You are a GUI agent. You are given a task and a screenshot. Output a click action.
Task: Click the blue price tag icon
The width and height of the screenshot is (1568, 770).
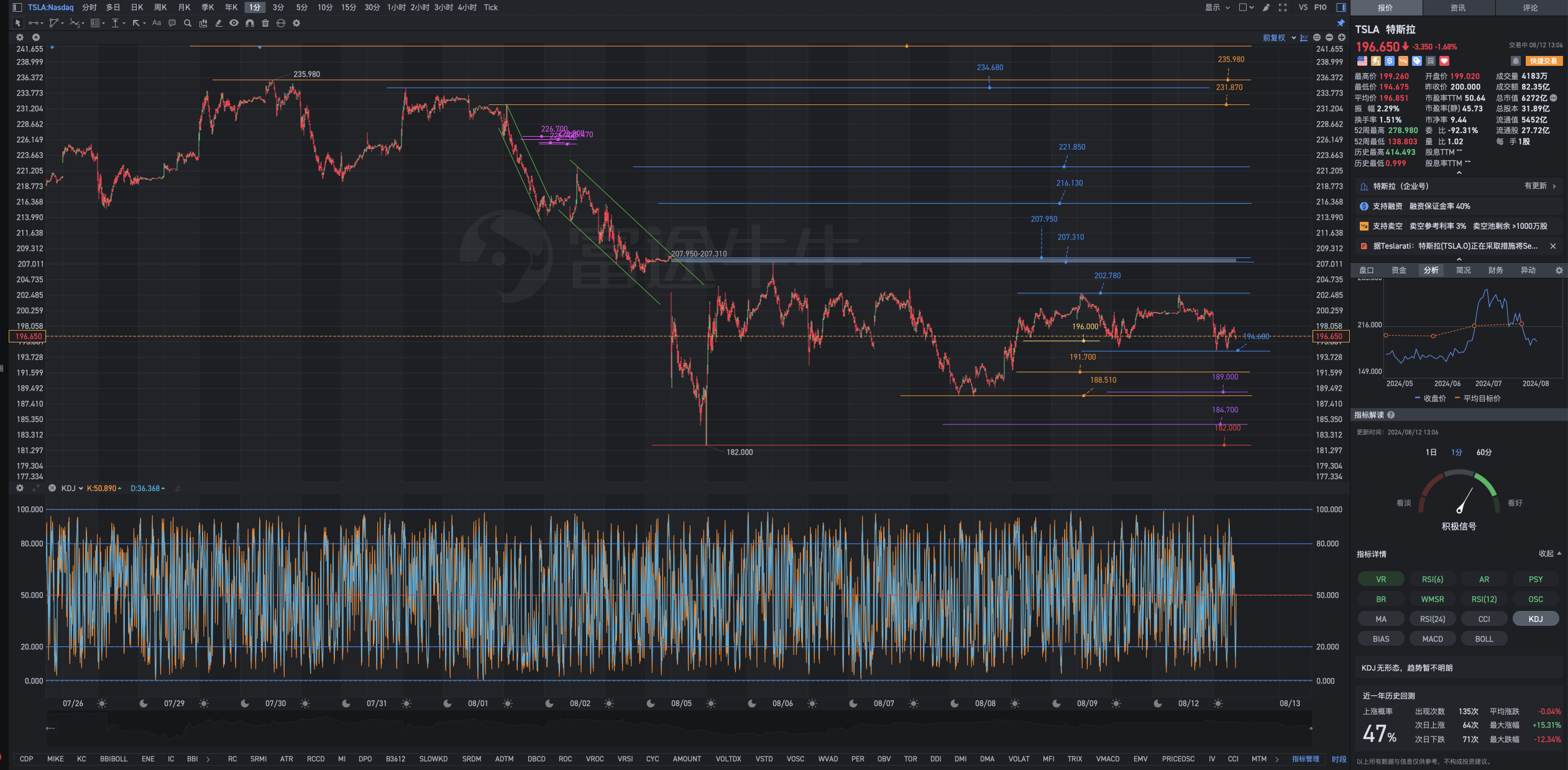(x=1417, y=61)
